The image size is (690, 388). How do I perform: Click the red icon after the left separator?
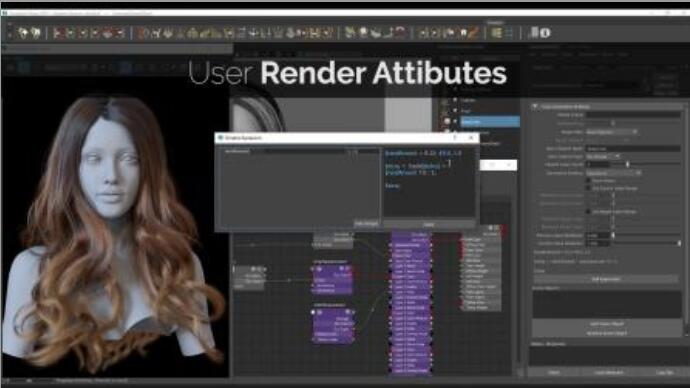58,33
